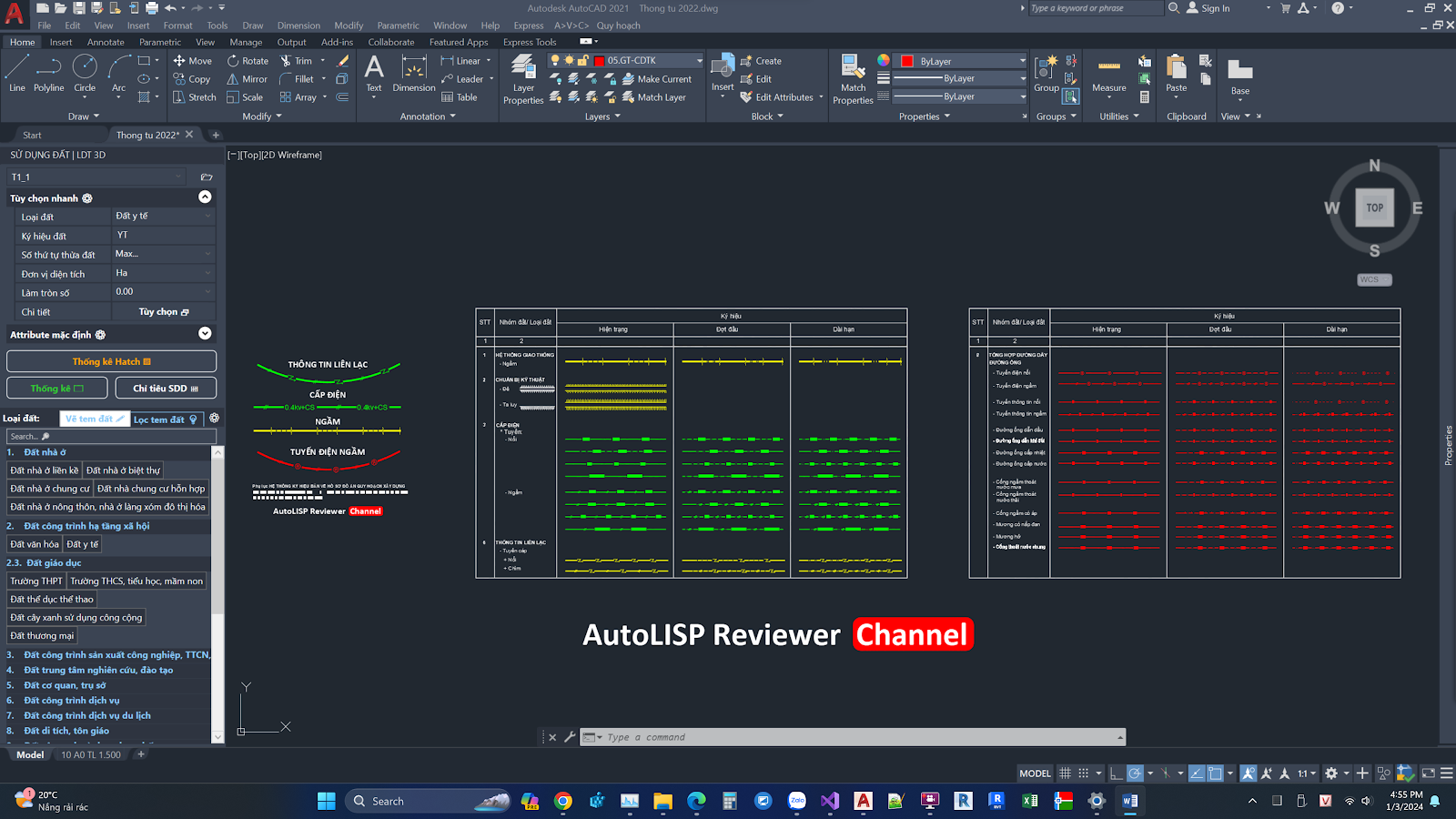Viewport: 1456px width, 819px height.
Task: Open the folder icon beside T1_1
Action: [x=207, y=177]
